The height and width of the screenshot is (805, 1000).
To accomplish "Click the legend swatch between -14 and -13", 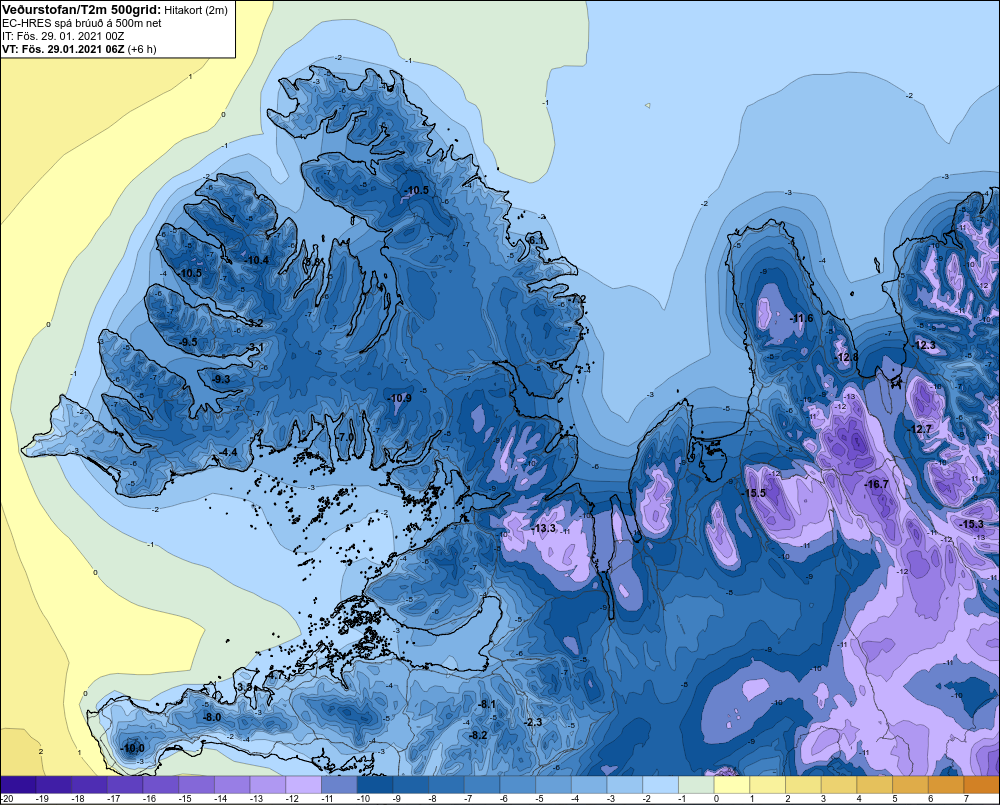I will [232, 785].
